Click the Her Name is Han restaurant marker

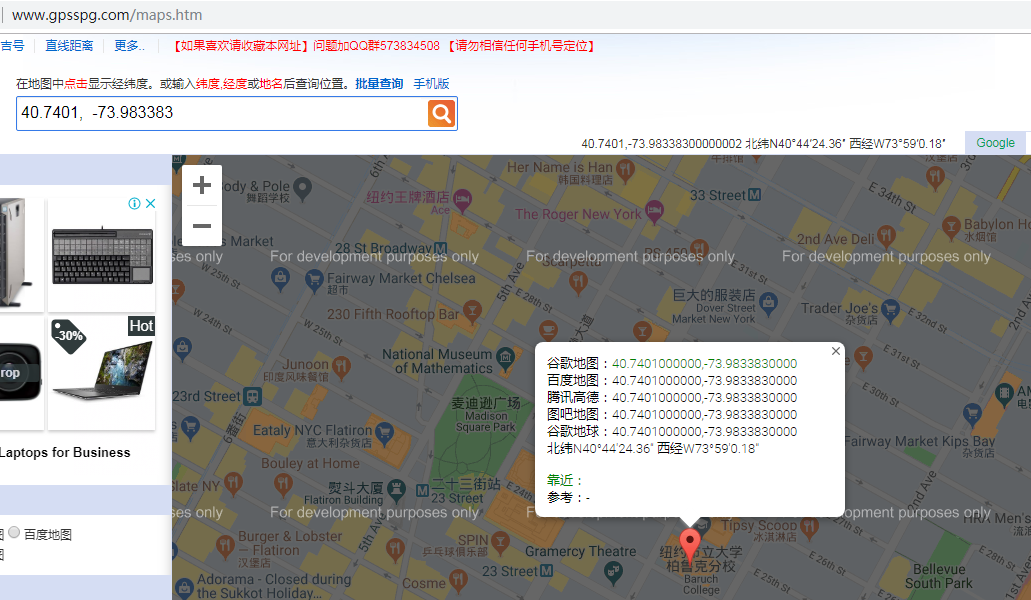pos(625,170)
